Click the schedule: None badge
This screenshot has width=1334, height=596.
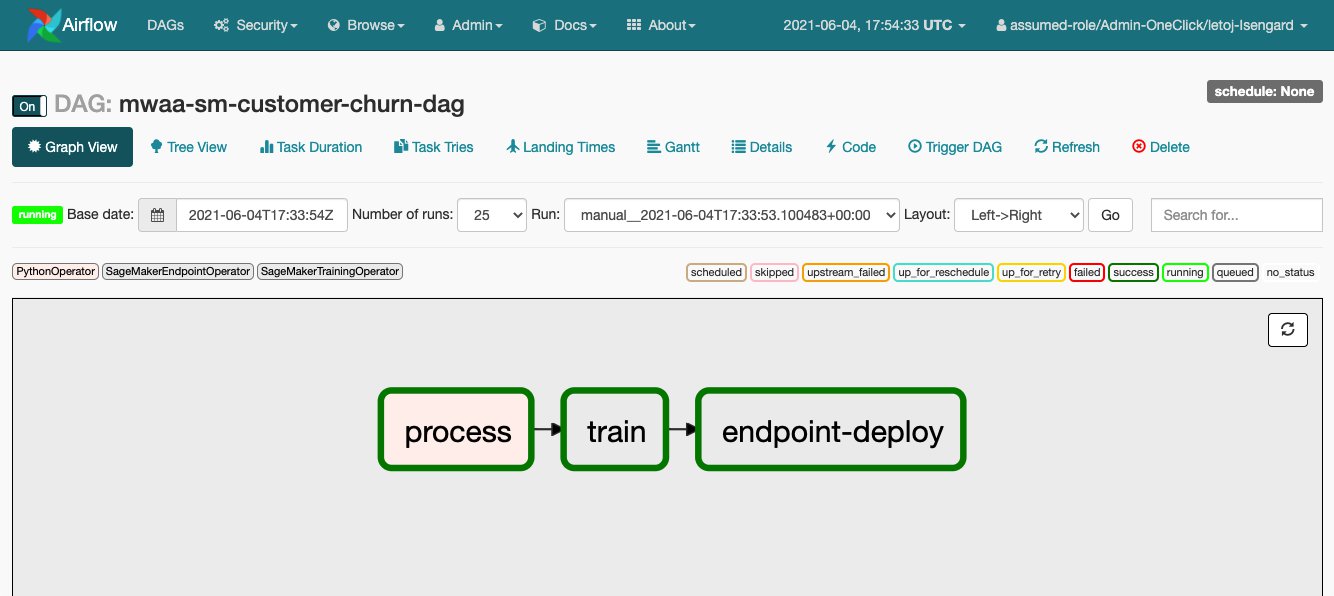coord(1264,91)
